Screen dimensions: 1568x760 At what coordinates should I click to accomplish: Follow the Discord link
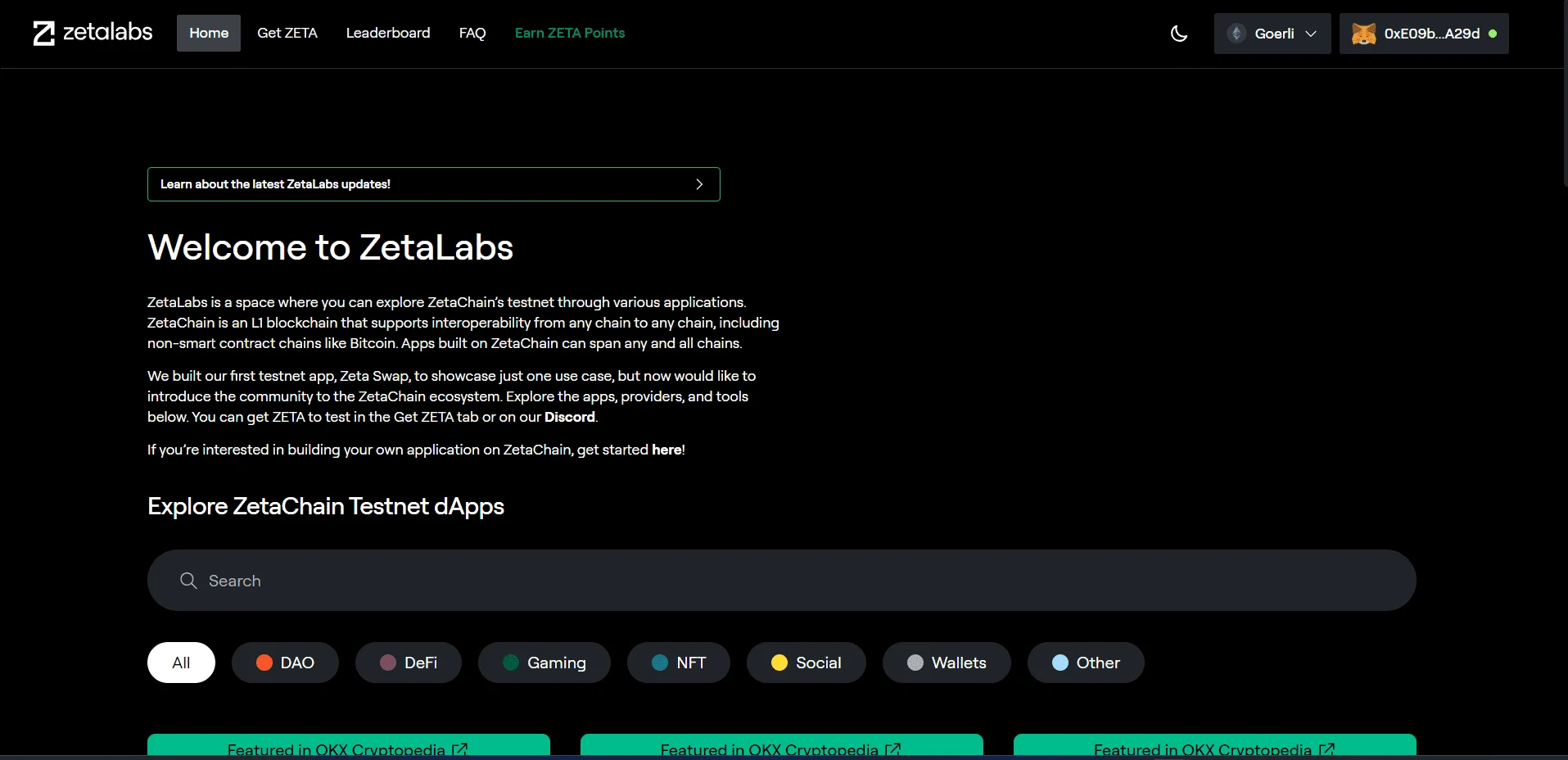(570, 417)
